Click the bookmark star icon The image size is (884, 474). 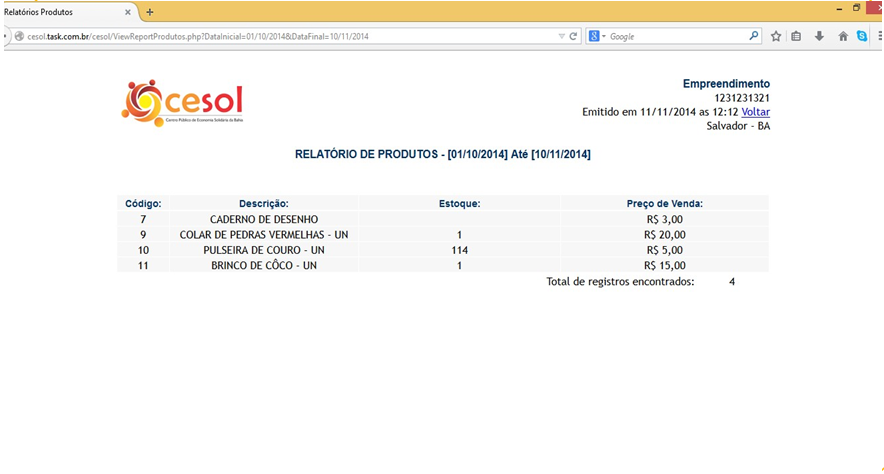click(x=776, y=36)
